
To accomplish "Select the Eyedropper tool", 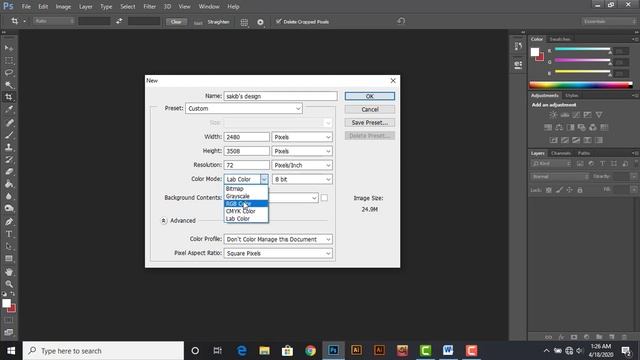I will (x=9, y=109).
